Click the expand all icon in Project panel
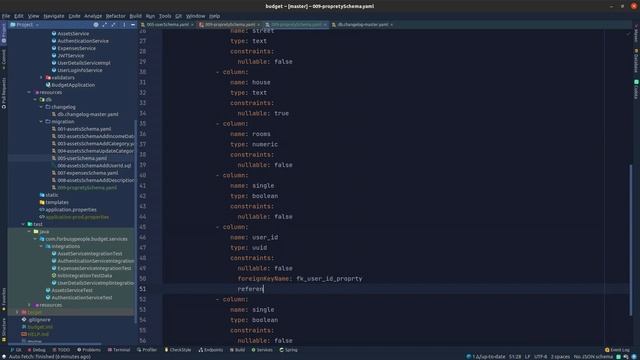 (105, 25)
